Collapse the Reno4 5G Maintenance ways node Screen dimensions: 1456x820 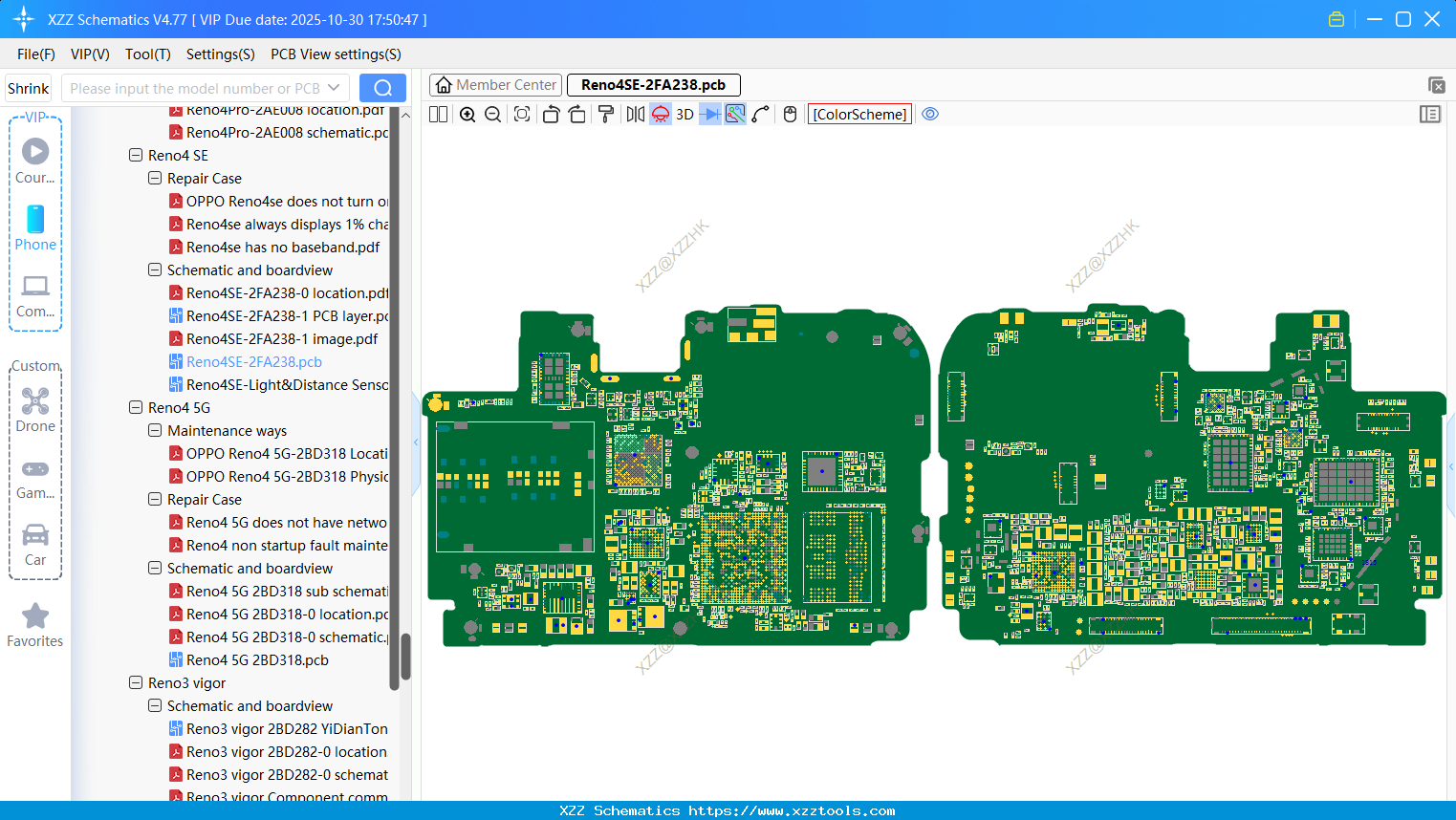pyautogui.click(x=155, y=431)
